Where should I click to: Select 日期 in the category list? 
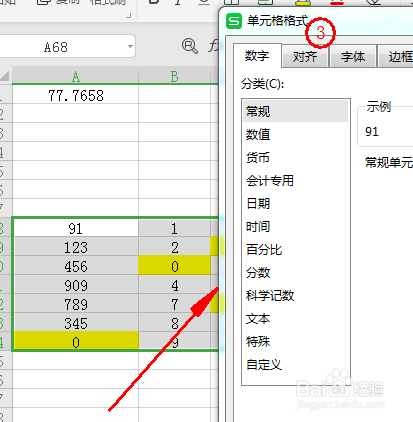tap(296, 203)
